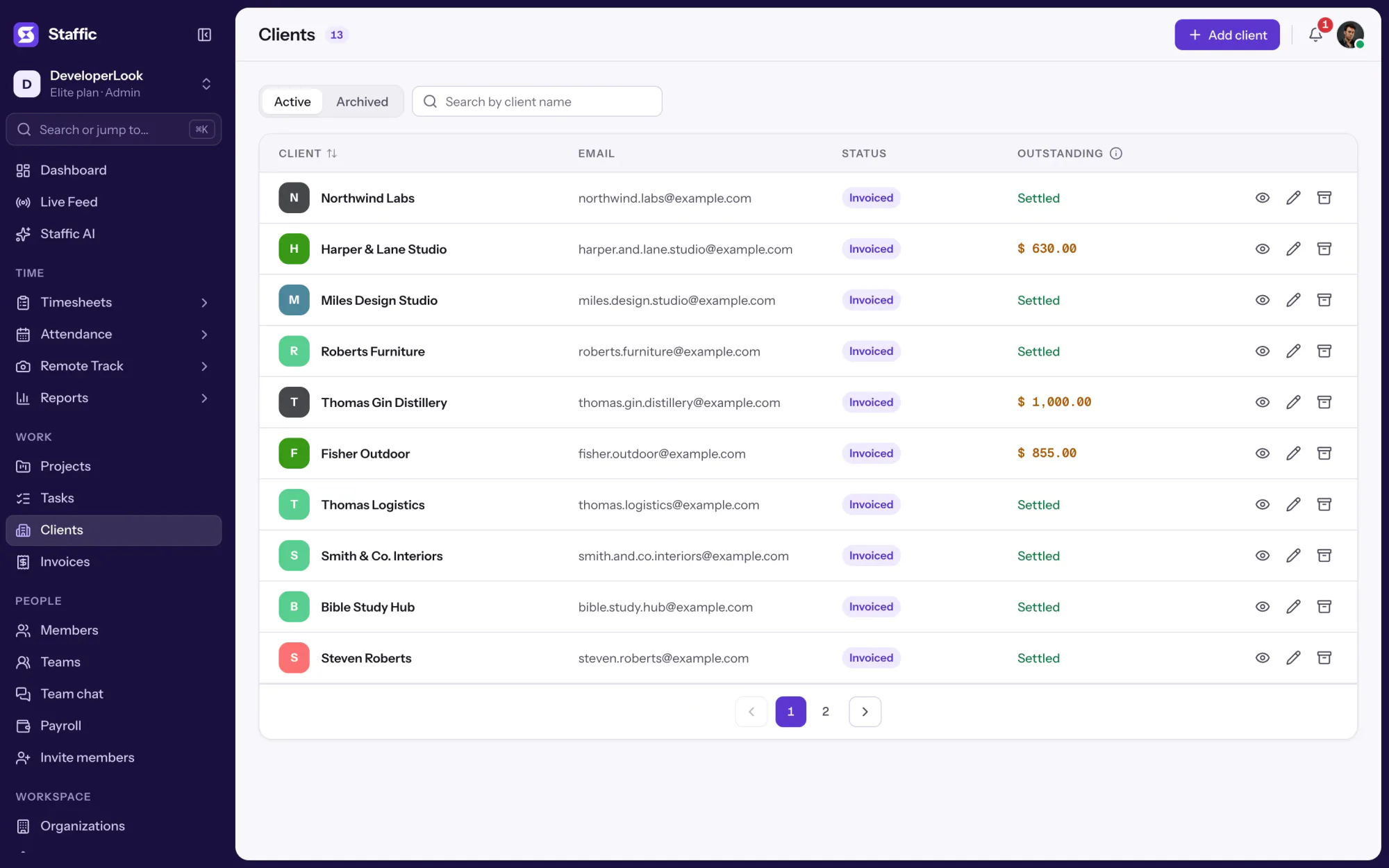The width and height of the screenshot is (1389, 868).
Task: Archive Northwind Labs client
Action: point(1324,198)
